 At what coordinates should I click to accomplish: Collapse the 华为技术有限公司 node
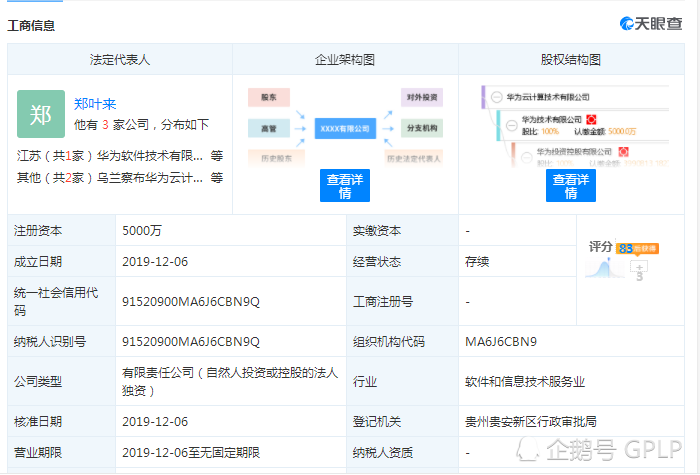(x=512, y=125)
